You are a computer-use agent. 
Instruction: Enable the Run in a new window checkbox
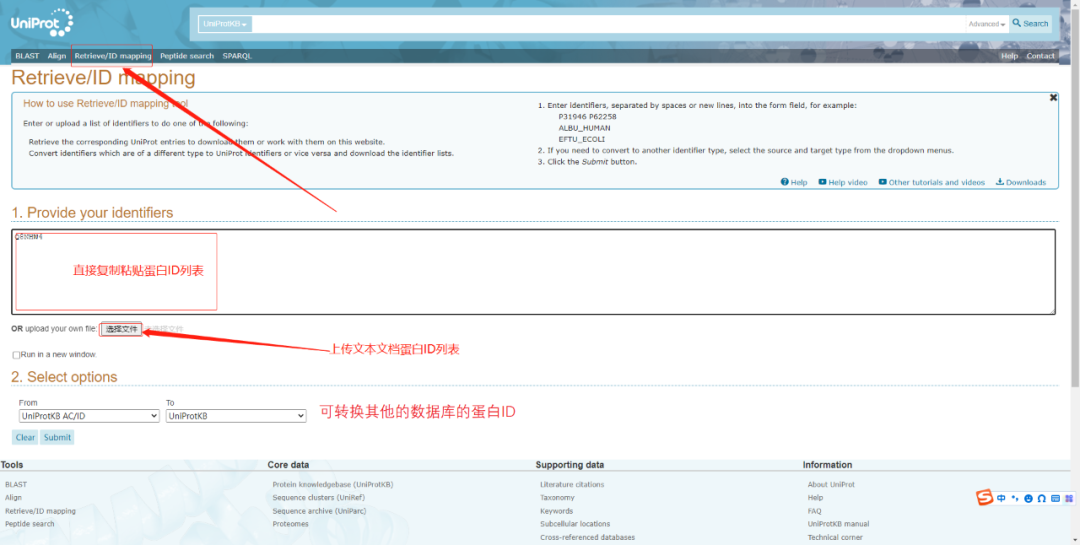click(x=16, y=355)
